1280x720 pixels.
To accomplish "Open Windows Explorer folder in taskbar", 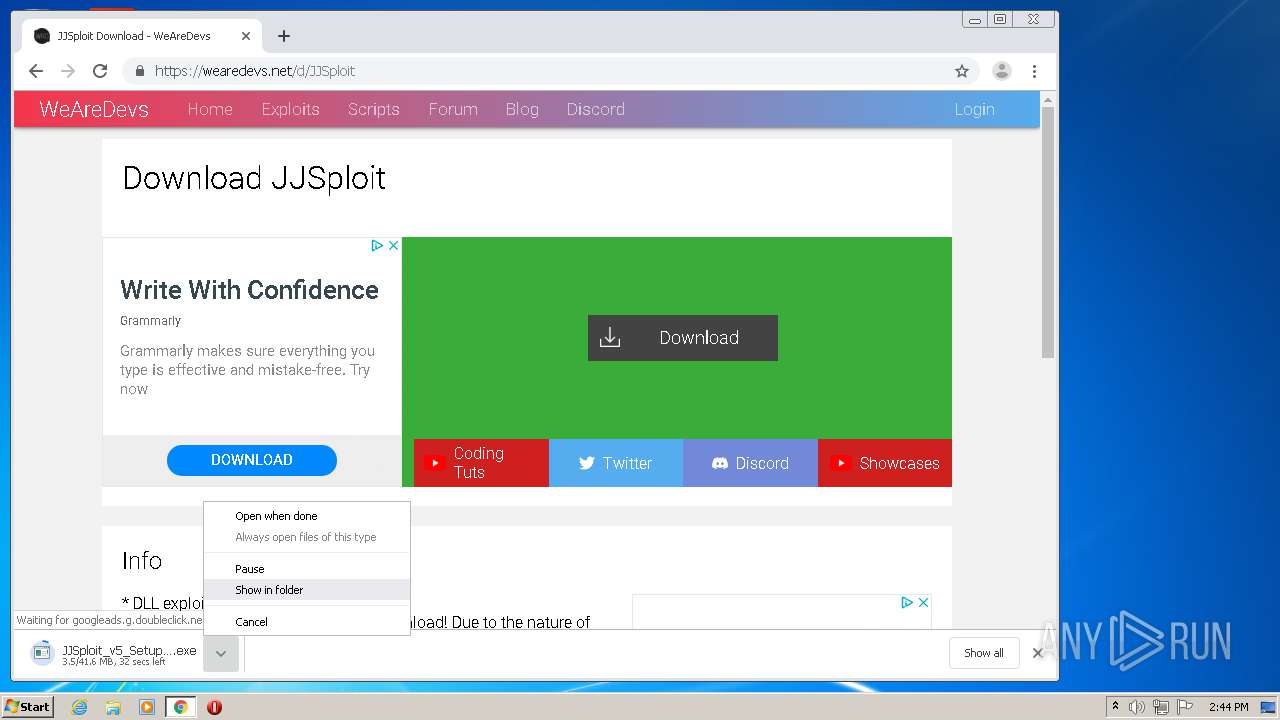I will point(113,707).
